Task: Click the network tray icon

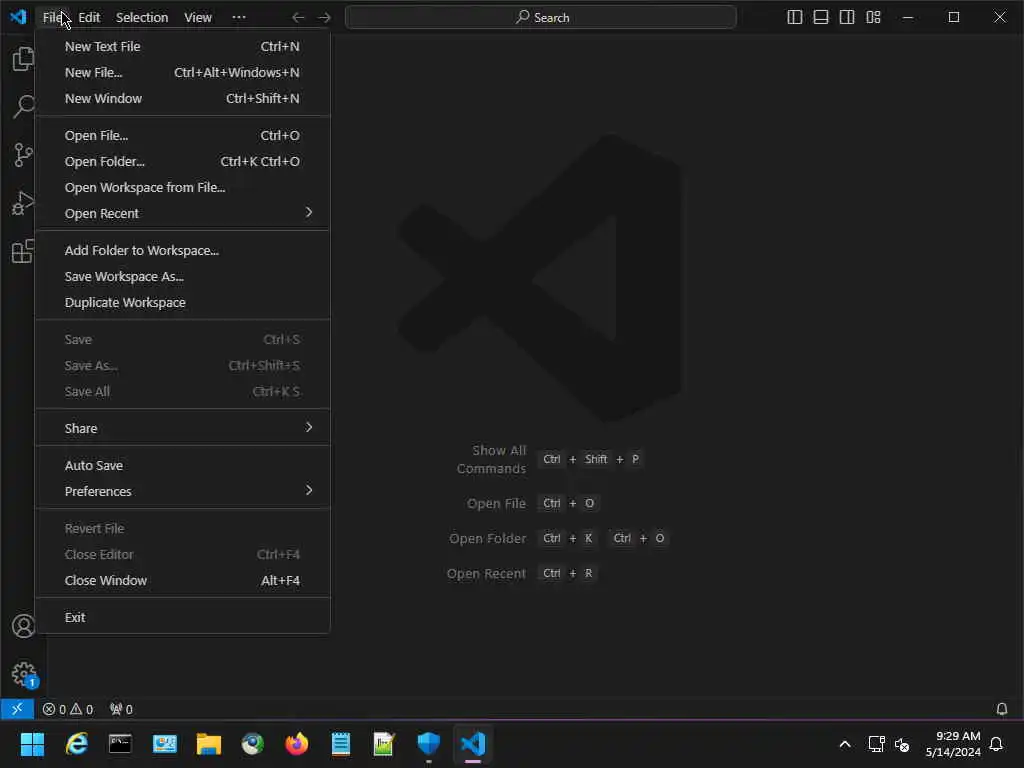Action: (876, 744)
